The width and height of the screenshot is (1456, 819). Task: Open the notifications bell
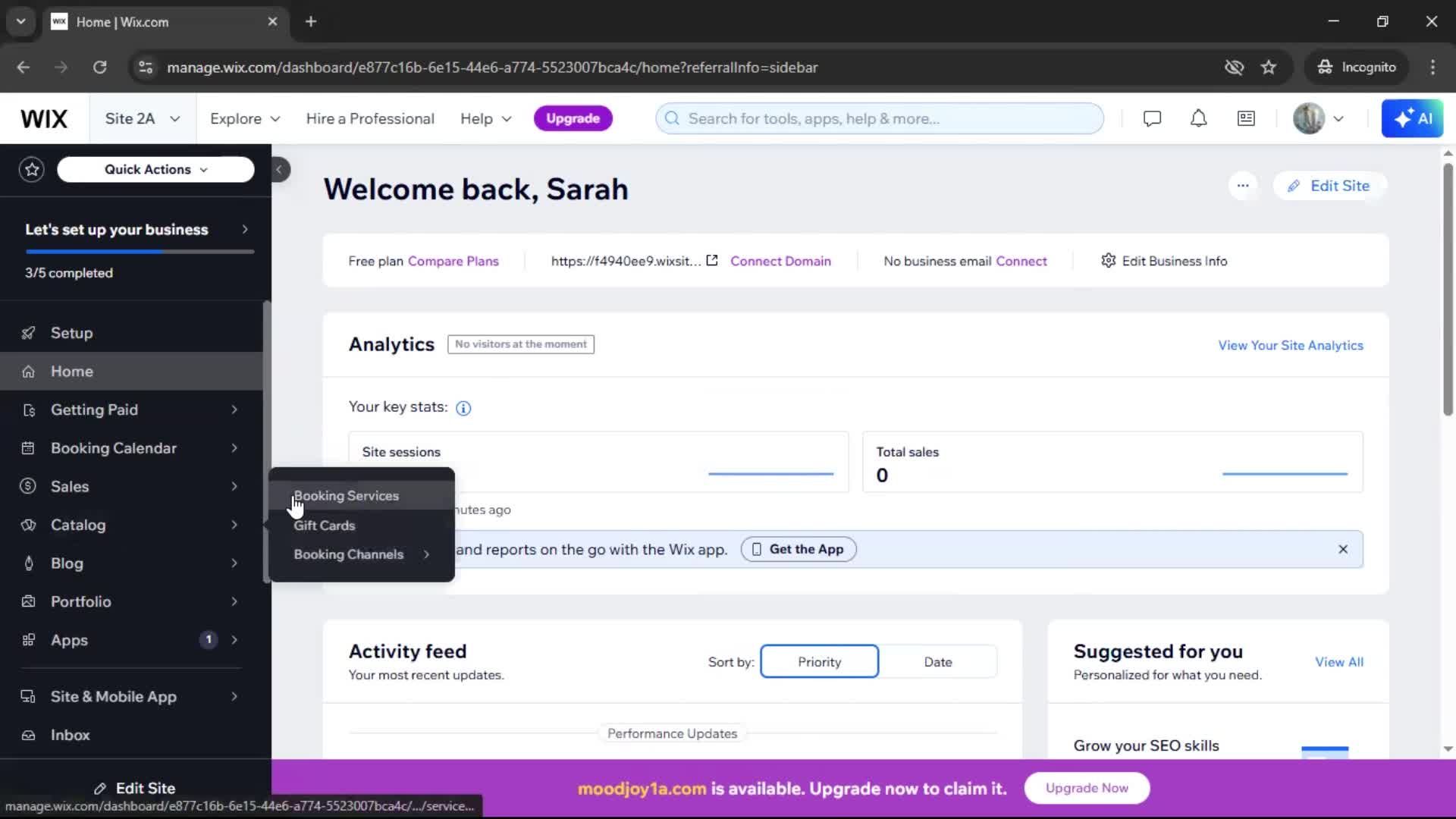(1198, 119)
